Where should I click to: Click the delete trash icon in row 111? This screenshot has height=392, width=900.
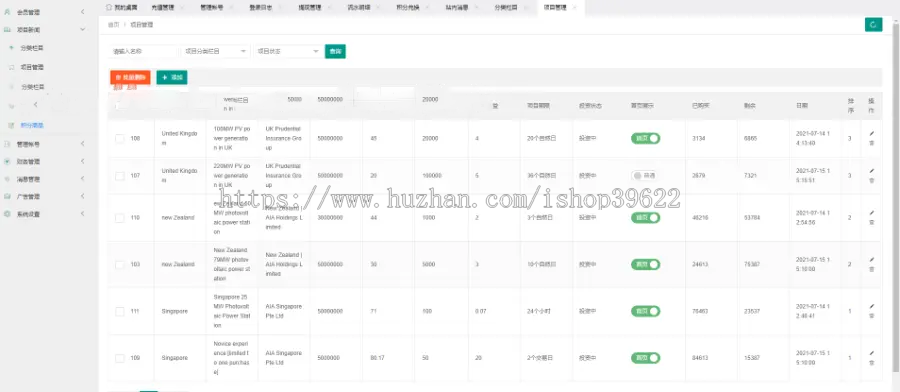(872, 316)
